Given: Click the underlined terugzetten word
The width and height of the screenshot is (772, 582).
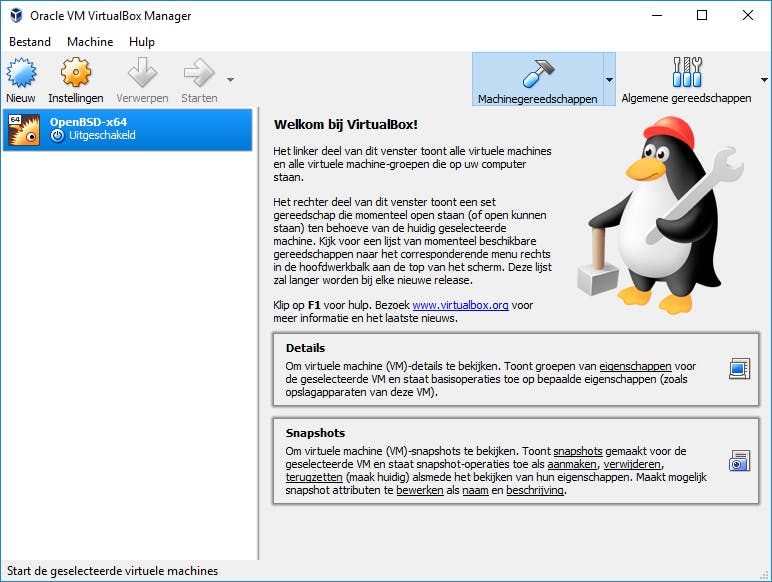Looking at the screenshot, I should [x=314, y=478].
